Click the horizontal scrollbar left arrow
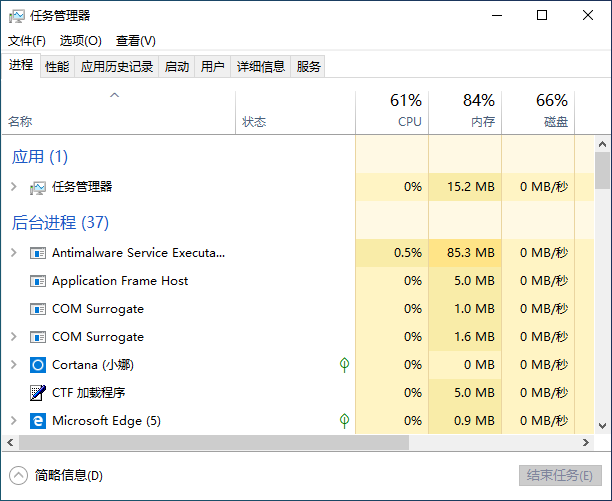This screenshot has width=612, height=501. [x=10, y=442]
